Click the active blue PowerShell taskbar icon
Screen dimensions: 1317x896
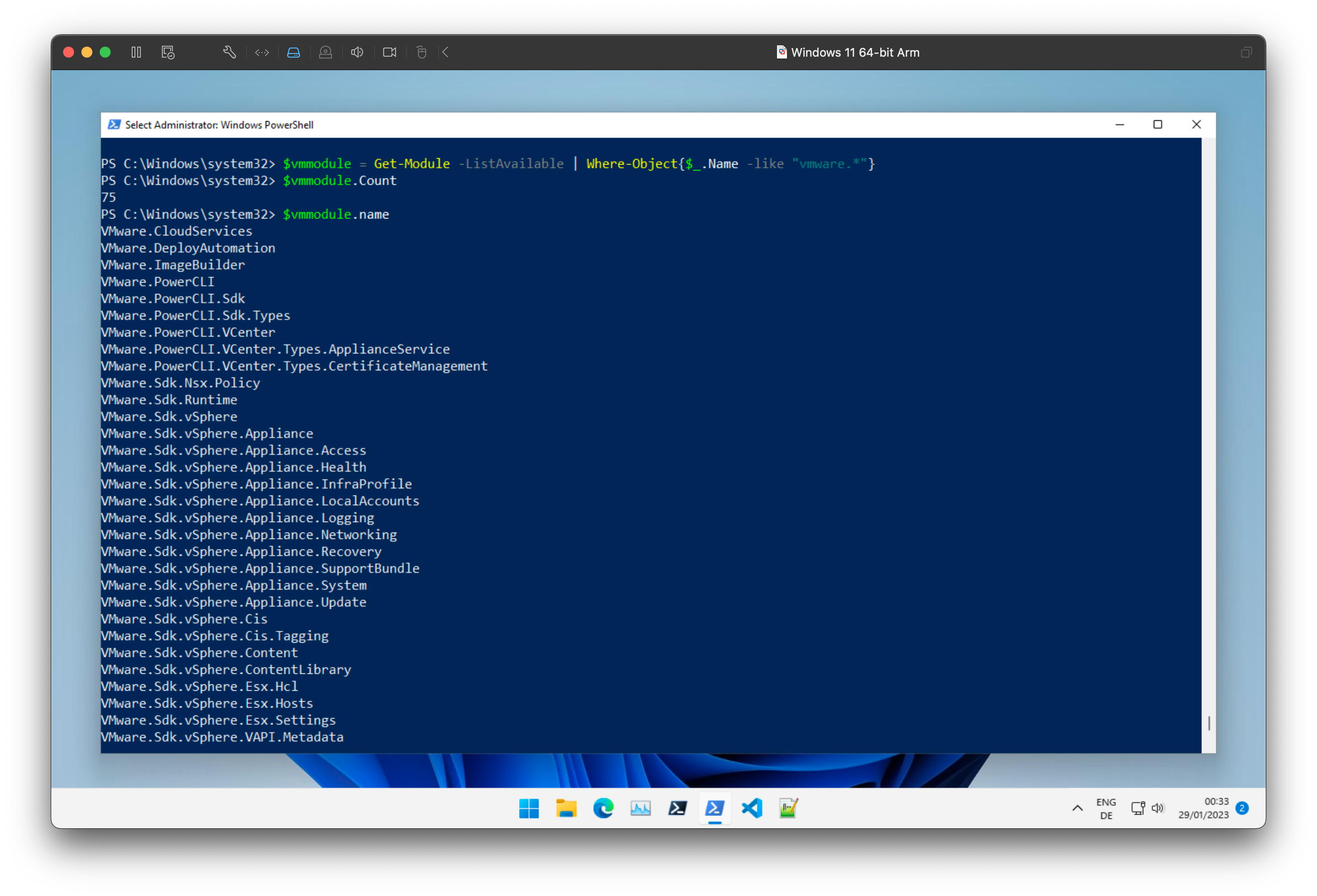tap(715, 808)
